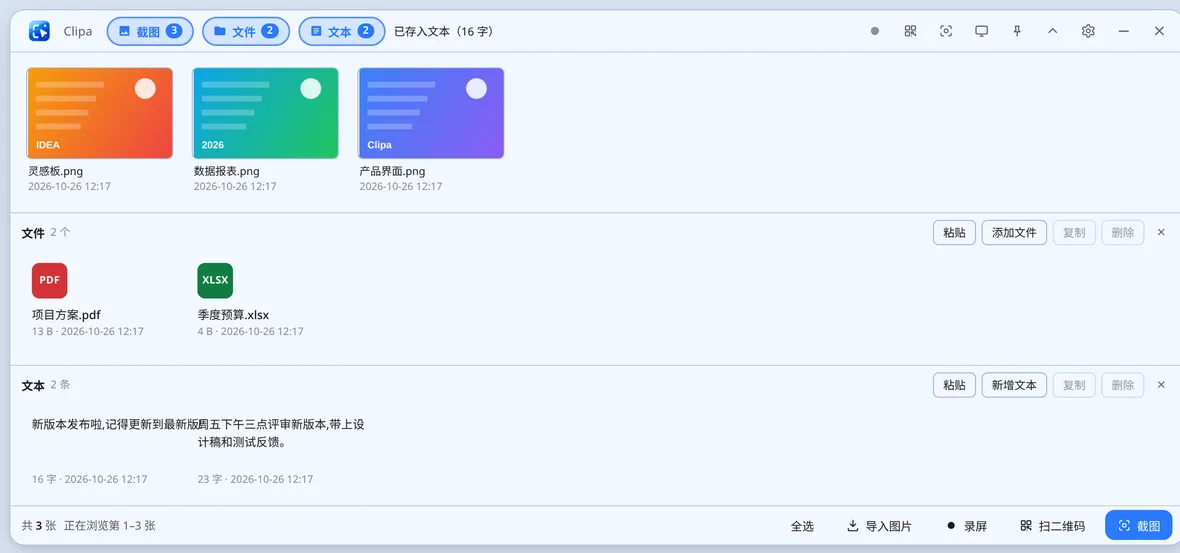Open the 灵感板.png screenshot thumbnail
Image resolution: width=1180 pixels, height=553 pixels.
(x=99, y=113)
